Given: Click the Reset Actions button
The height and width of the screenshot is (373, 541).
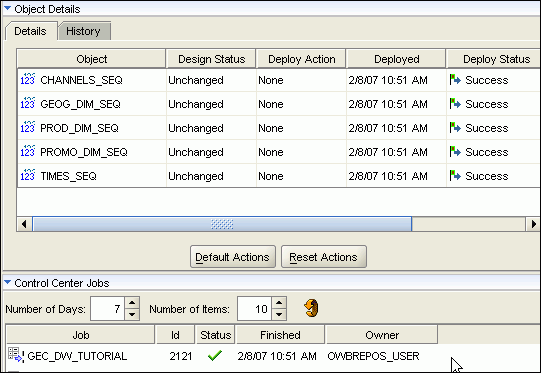Looking at the screenshot, I should (323, 257).
